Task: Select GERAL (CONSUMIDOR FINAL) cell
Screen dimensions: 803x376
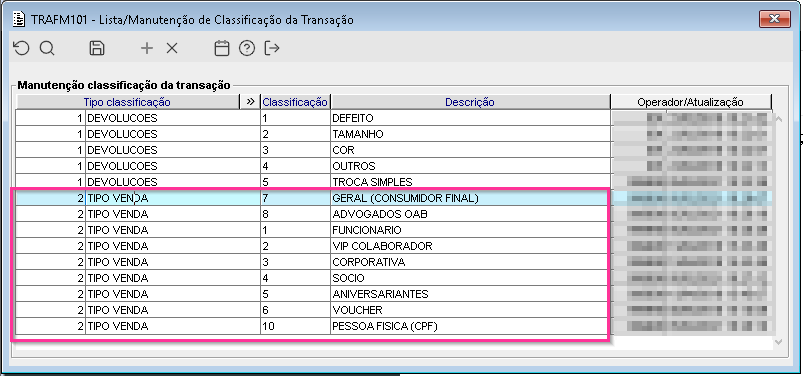Action: 470,198
